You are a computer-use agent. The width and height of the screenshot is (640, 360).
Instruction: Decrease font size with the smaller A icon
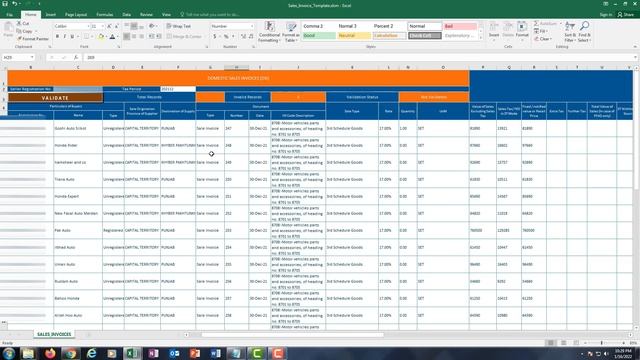point(116,26)
